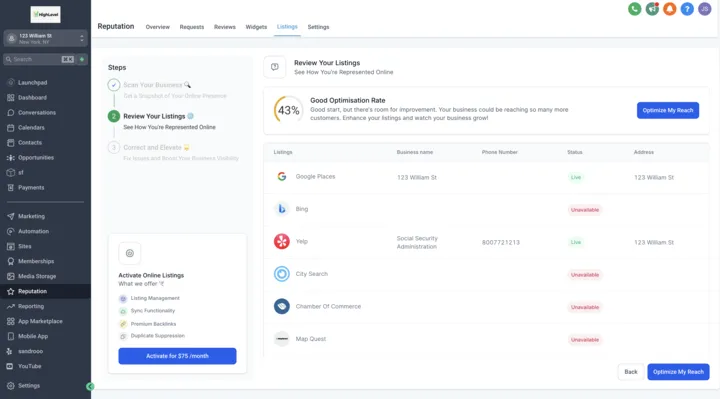Click the Back button
Viewport: 720px width, 399px height.
pyautogui.click(x=630, y=372)
